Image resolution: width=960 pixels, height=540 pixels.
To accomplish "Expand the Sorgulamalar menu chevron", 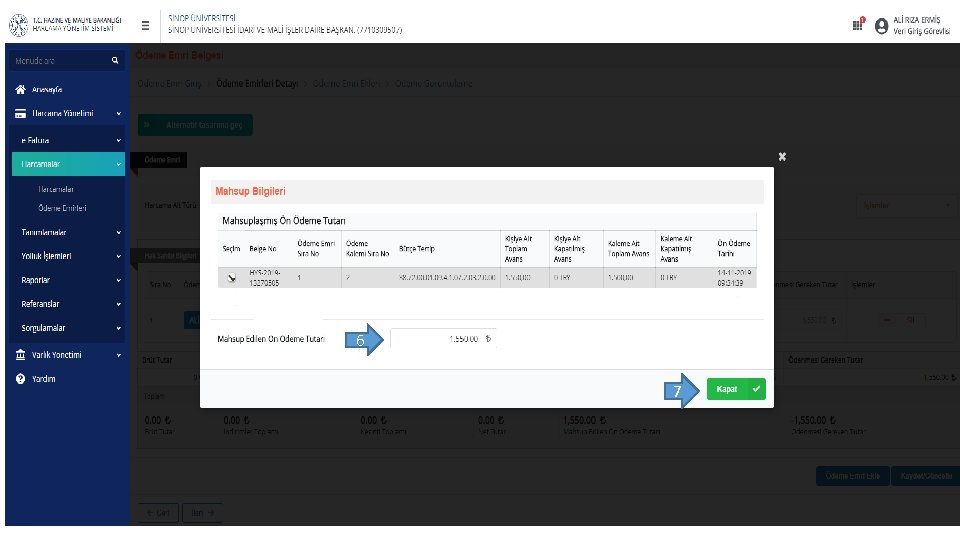I will (119, 328).
